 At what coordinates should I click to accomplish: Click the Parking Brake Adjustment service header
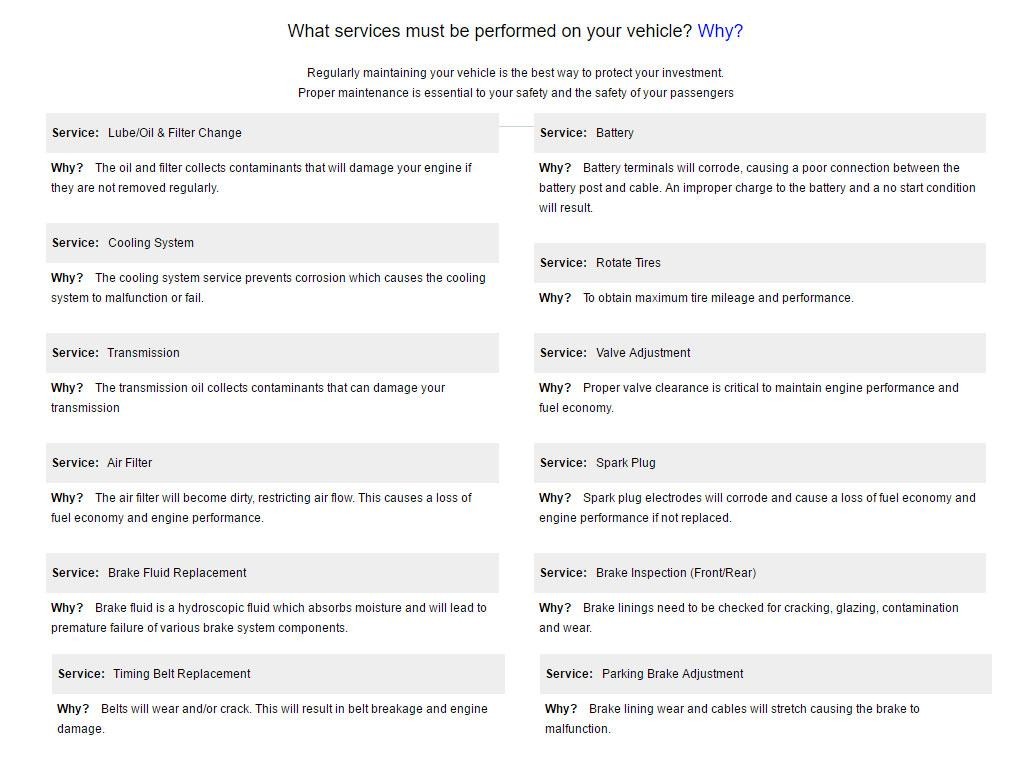766,674
